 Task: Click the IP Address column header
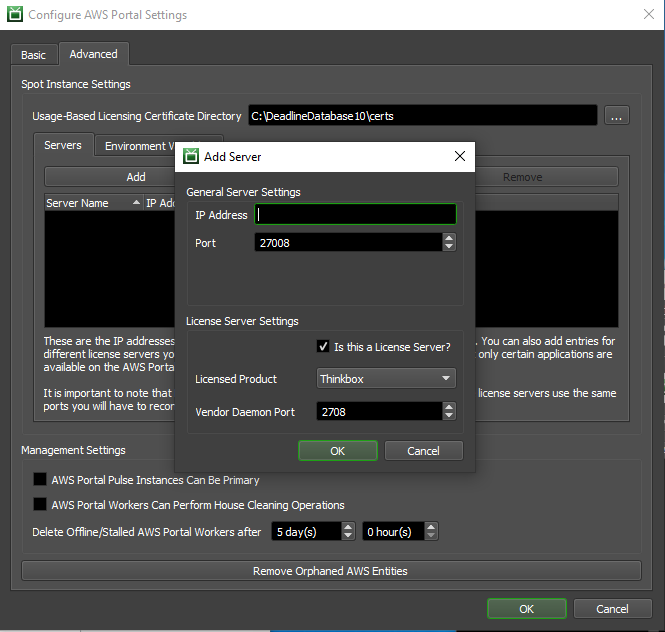[160, 203]
